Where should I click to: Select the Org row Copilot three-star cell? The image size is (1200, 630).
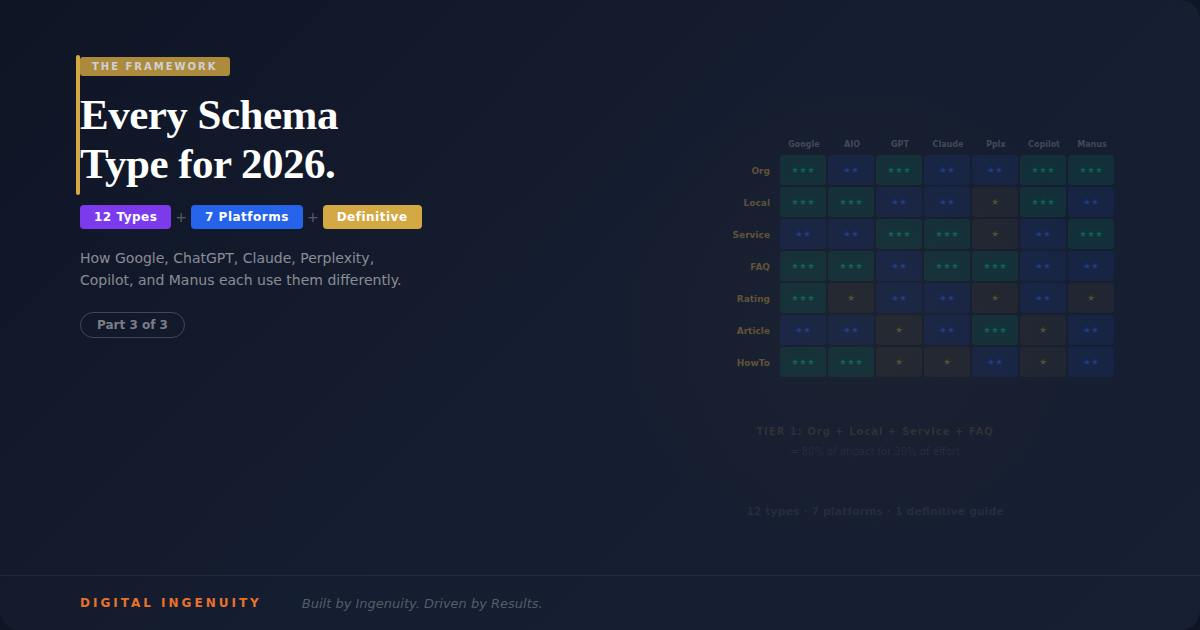pyautogui.click(x=1043, y=170)
